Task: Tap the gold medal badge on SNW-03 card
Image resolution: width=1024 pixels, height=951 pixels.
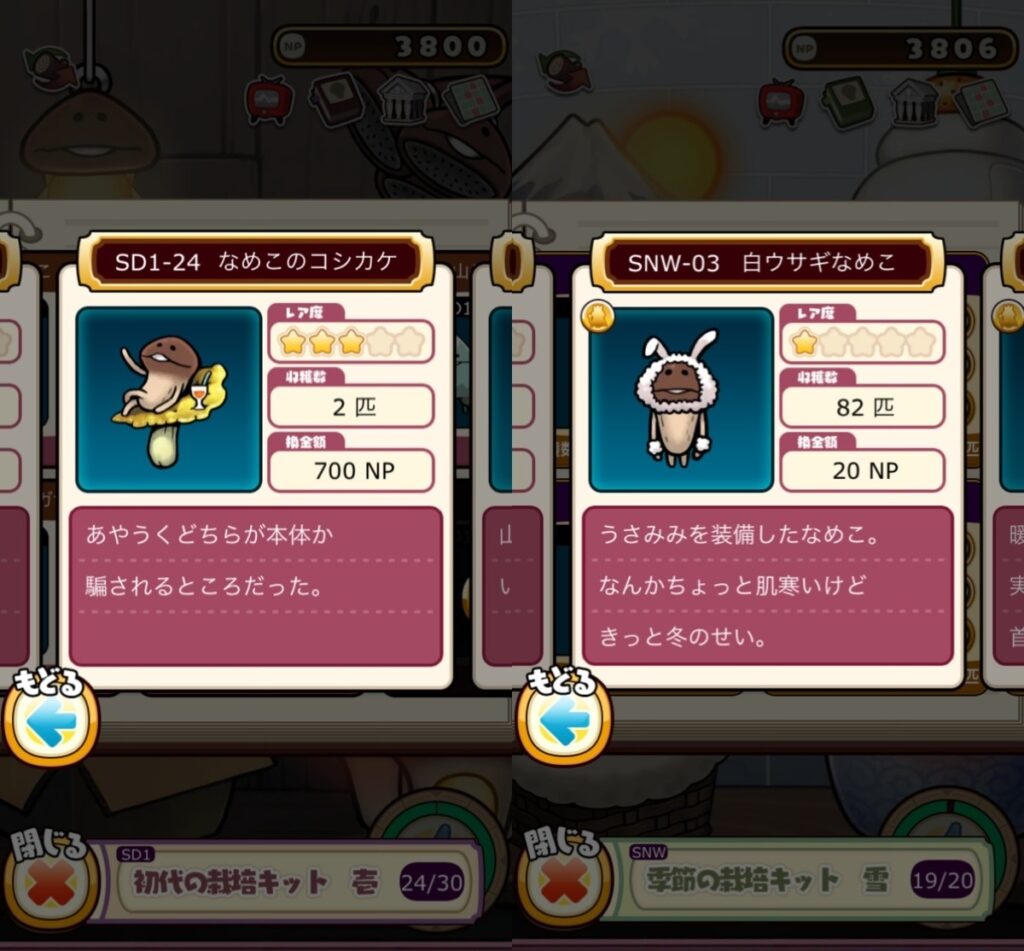Action: 597,317
